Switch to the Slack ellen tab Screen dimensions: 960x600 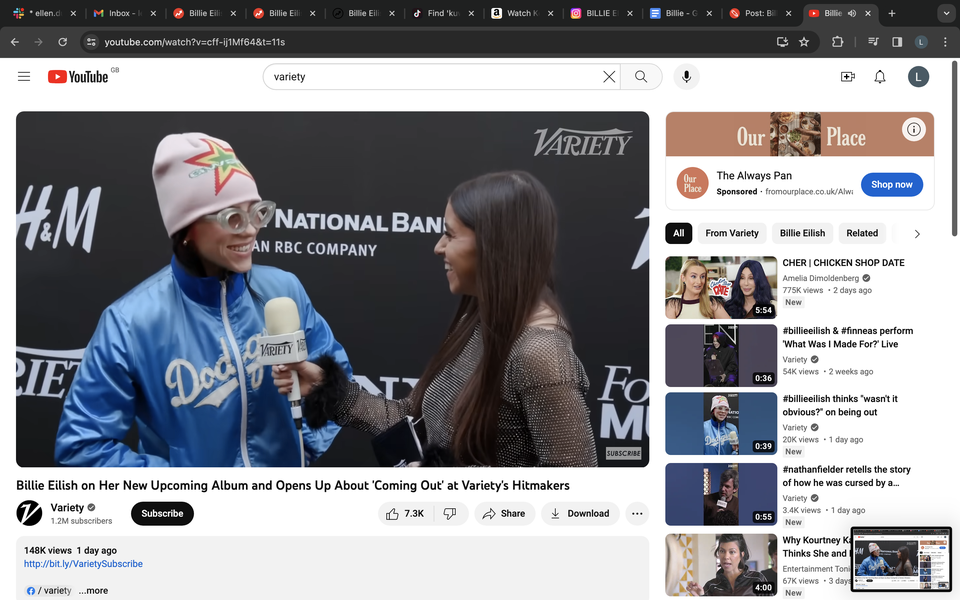45,13
